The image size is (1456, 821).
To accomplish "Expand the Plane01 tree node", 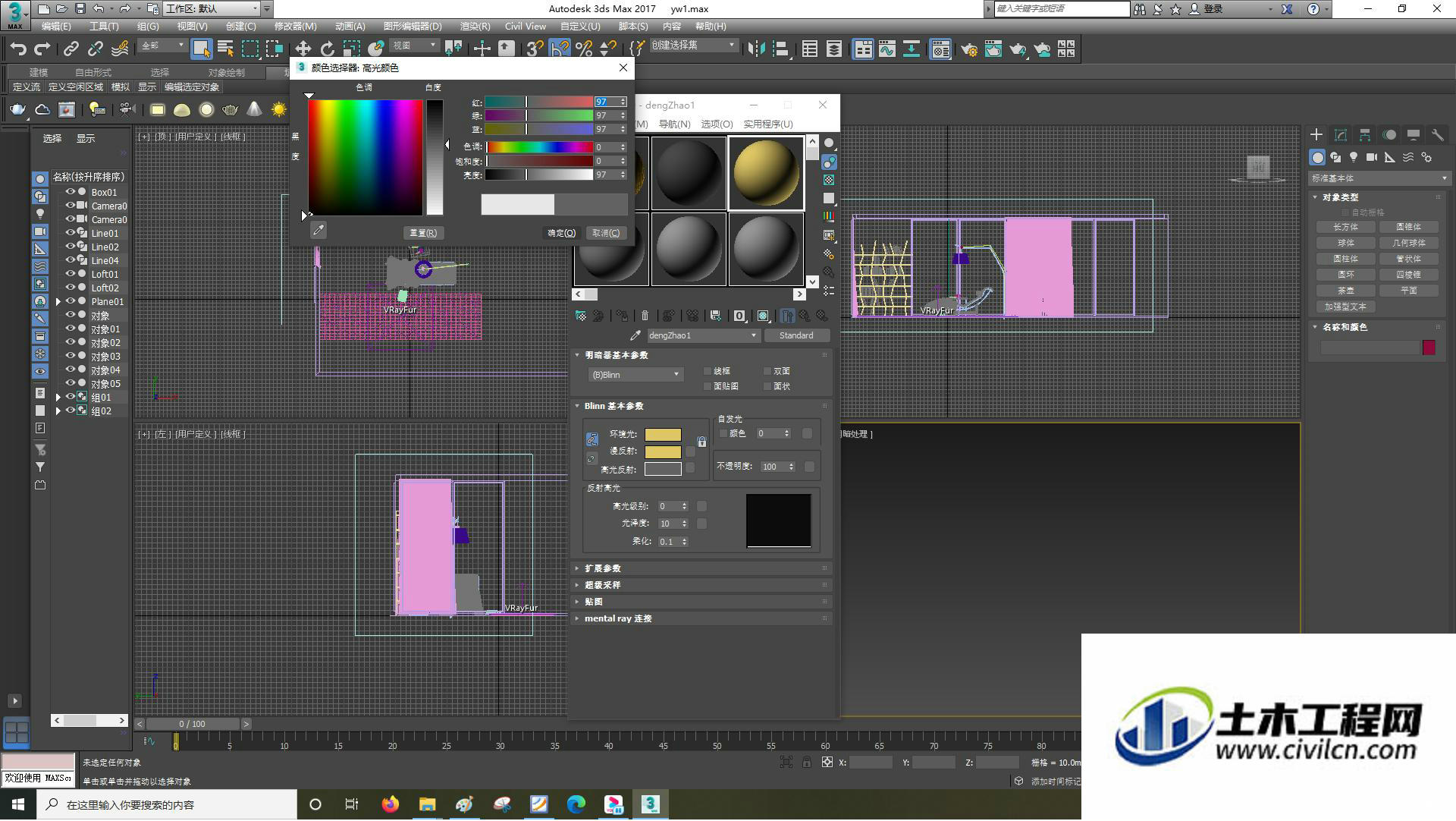I will pos(58,301).
